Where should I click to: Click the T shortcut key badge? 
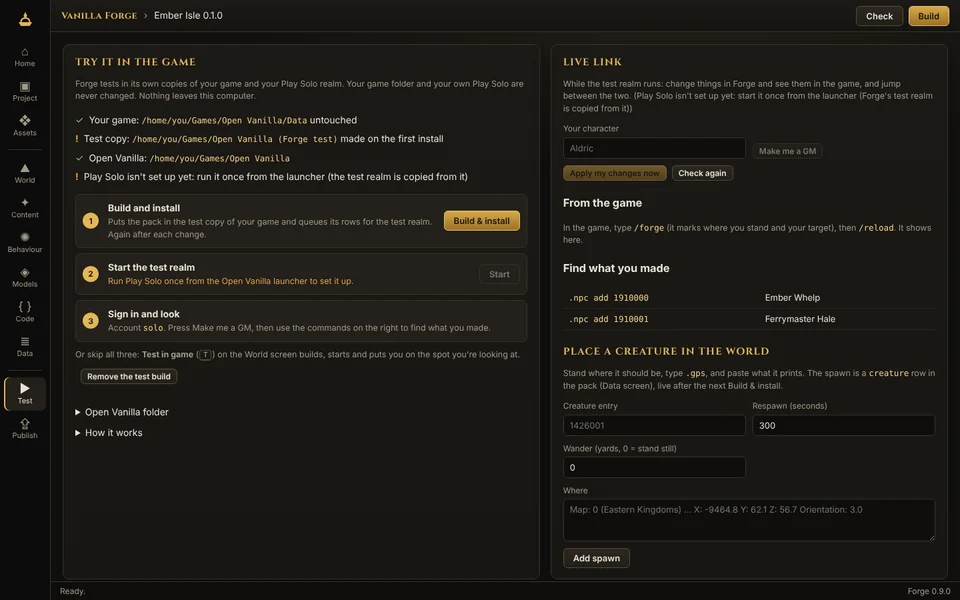[x=206, y=355]
